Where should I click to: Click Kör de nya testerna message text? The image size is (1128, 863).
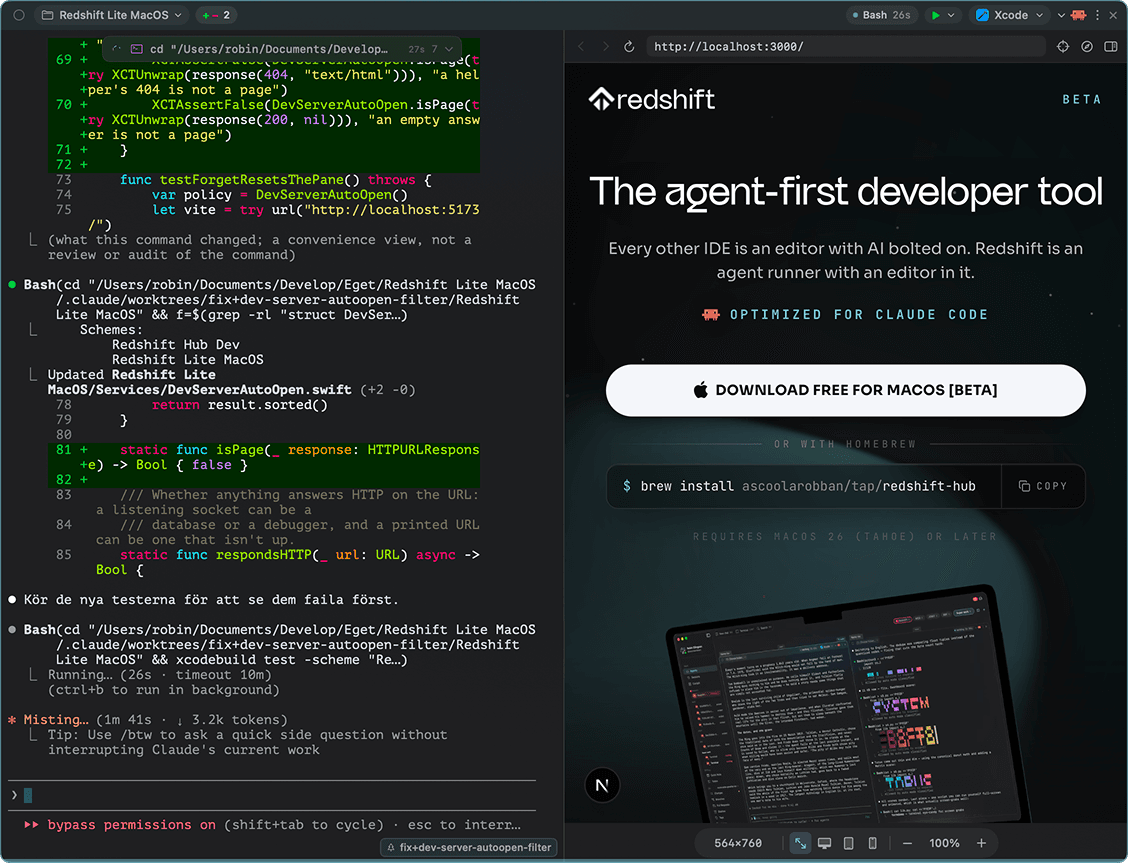(211, 600)
